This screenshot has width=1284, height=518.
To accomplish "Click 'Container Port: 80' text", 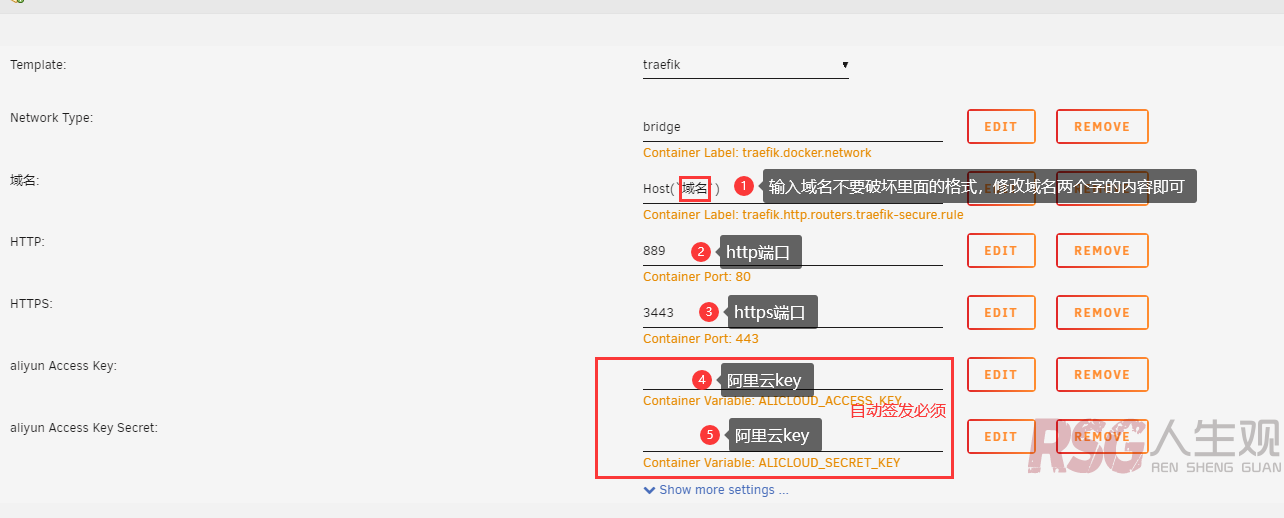I will coord(697,277).
